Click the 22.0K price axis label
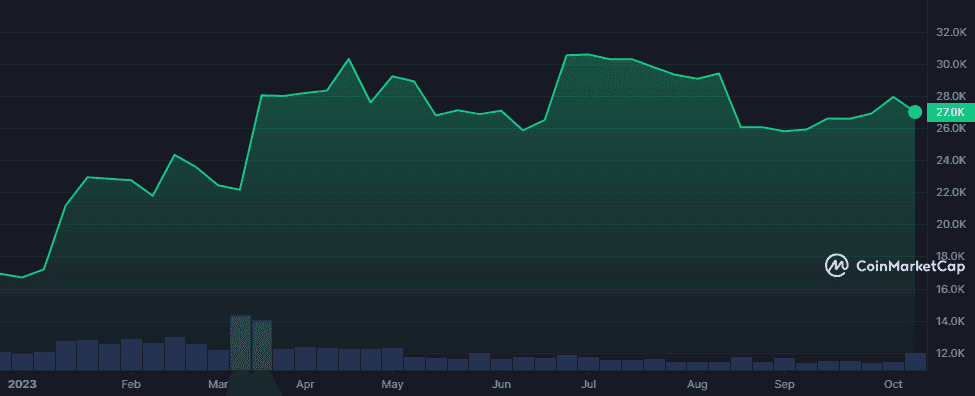The image size is (975, 396). click(x=950, y=192)
